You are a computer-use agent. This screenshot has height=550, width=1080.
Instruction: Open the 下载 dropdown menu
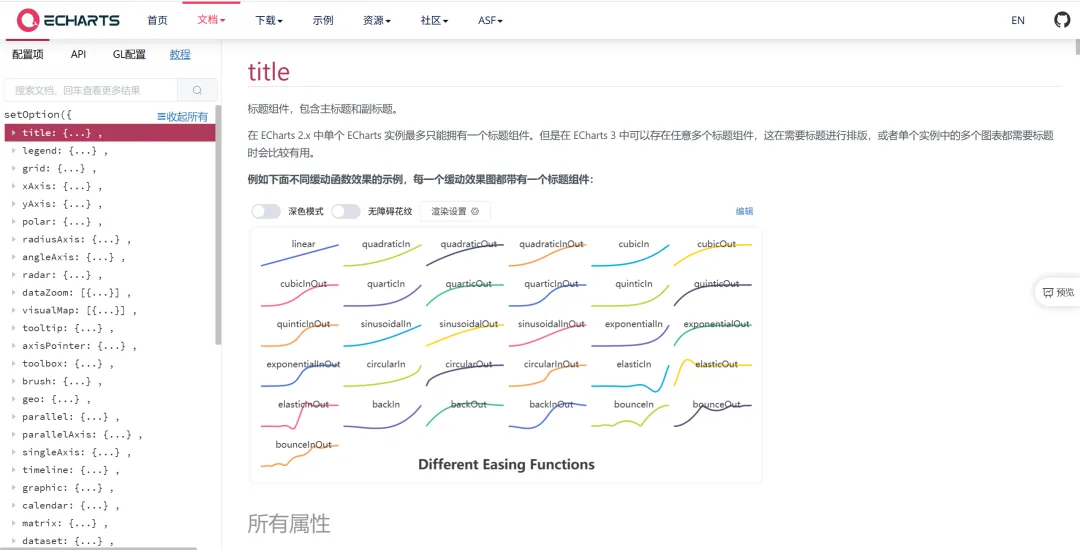click(269, 20)
